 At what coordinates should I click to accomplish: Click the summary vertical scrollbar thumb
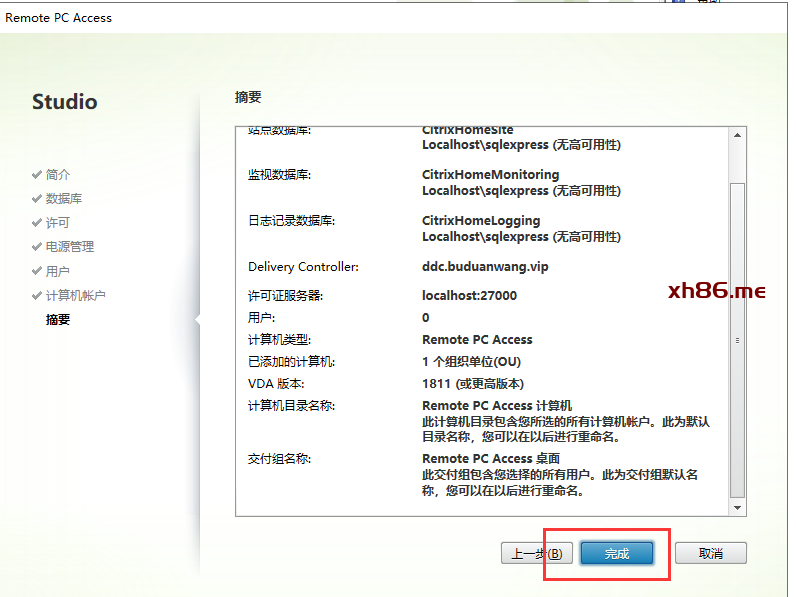pos(738,340)
